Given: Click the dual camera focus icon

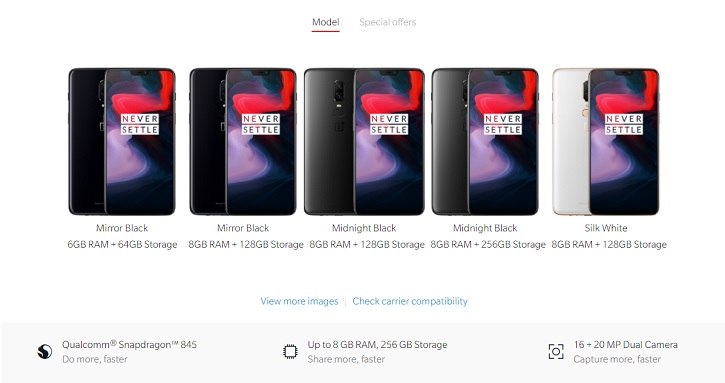Looking at the screenshot, I should (x=556, y=352).
